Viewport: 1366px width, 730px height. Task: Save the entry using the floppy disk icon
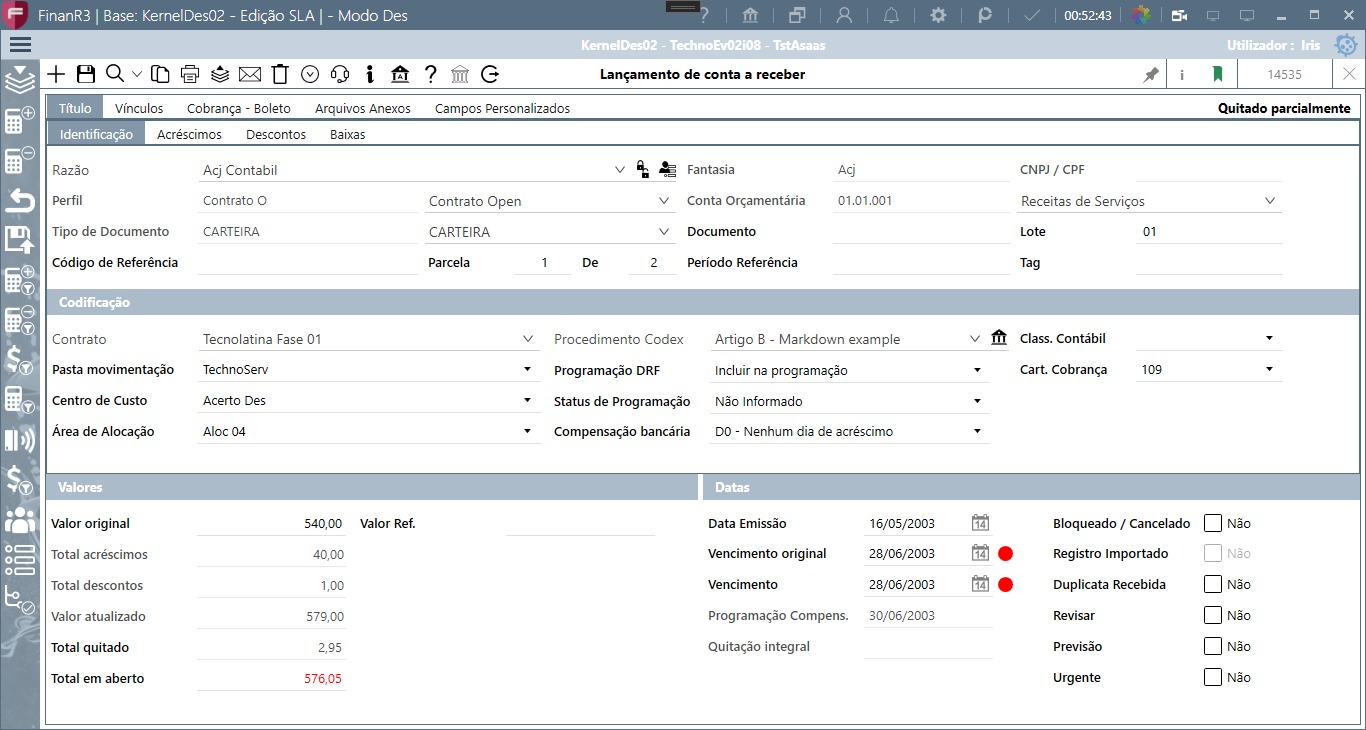pos(86,74)
